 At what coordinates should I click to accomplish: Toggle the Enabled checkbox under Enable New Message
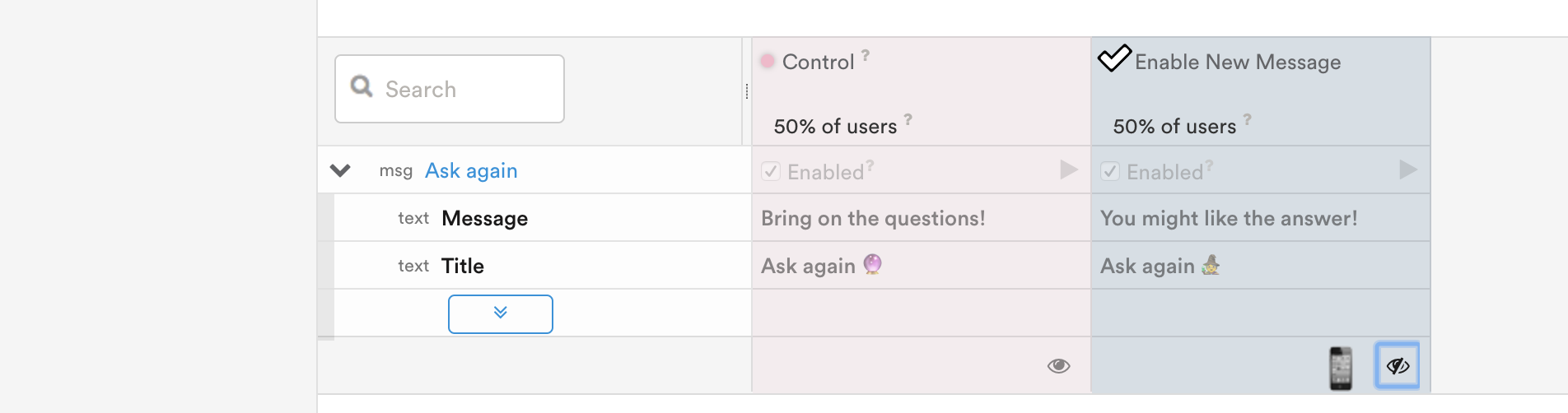[x=1110, y=171]
